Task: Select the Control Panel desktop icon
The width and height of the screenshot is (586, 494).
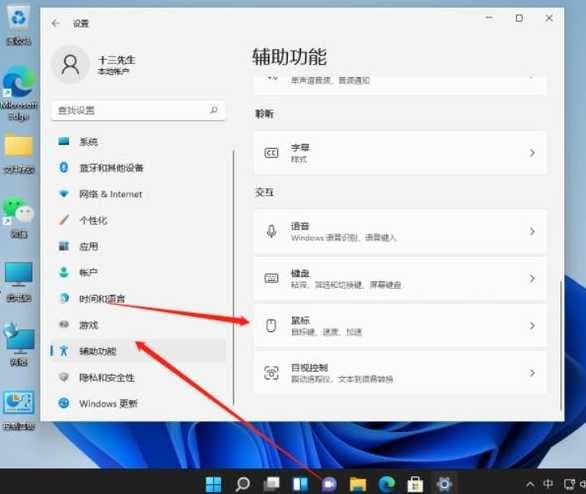Action: 18,411
